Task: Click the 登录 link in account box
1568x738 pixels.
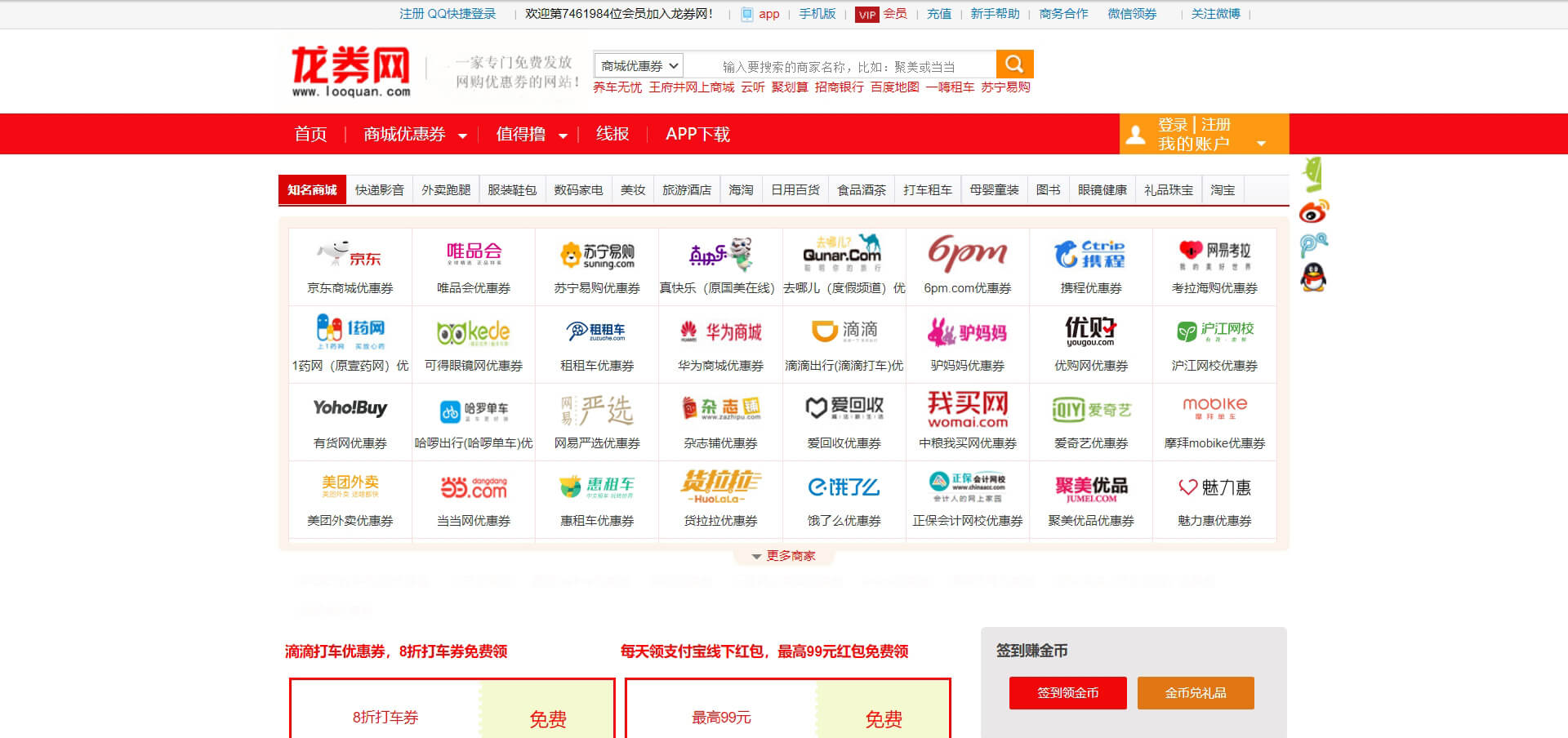Action: pos(1172,125)
